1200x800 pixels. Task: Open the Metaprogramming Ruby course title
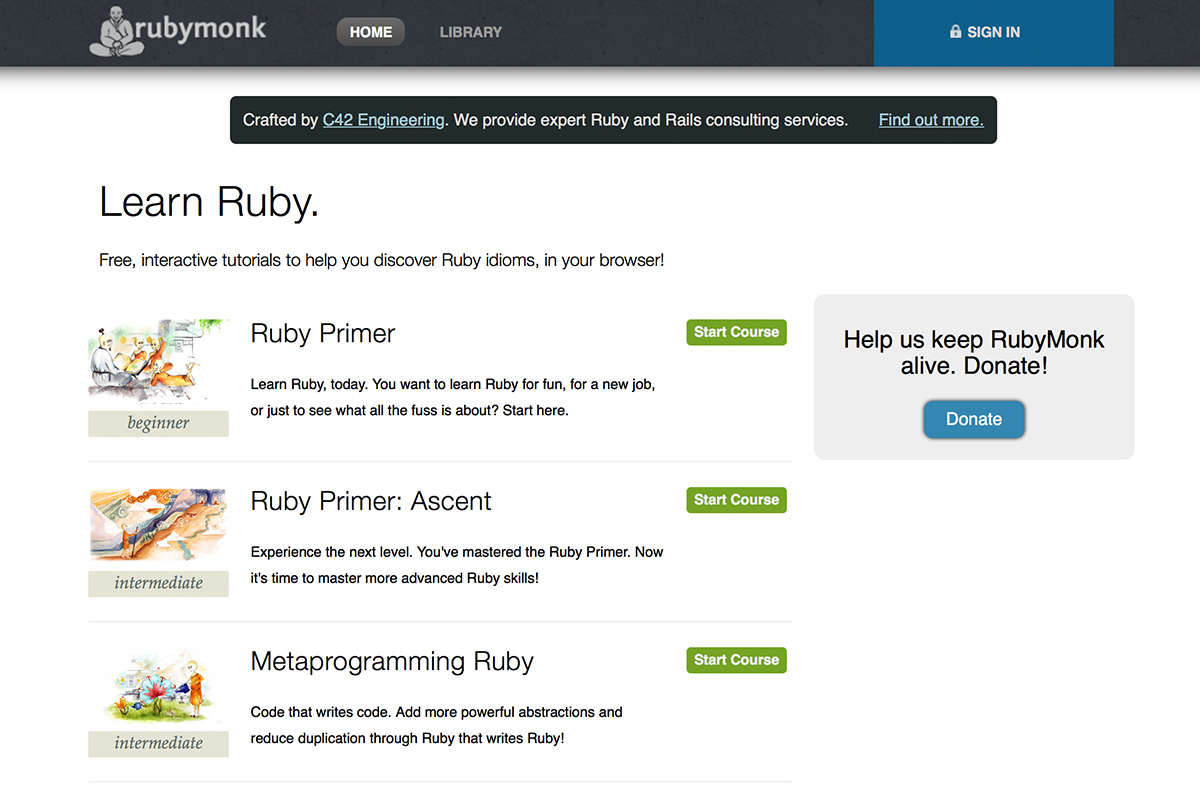pos(391,661)
